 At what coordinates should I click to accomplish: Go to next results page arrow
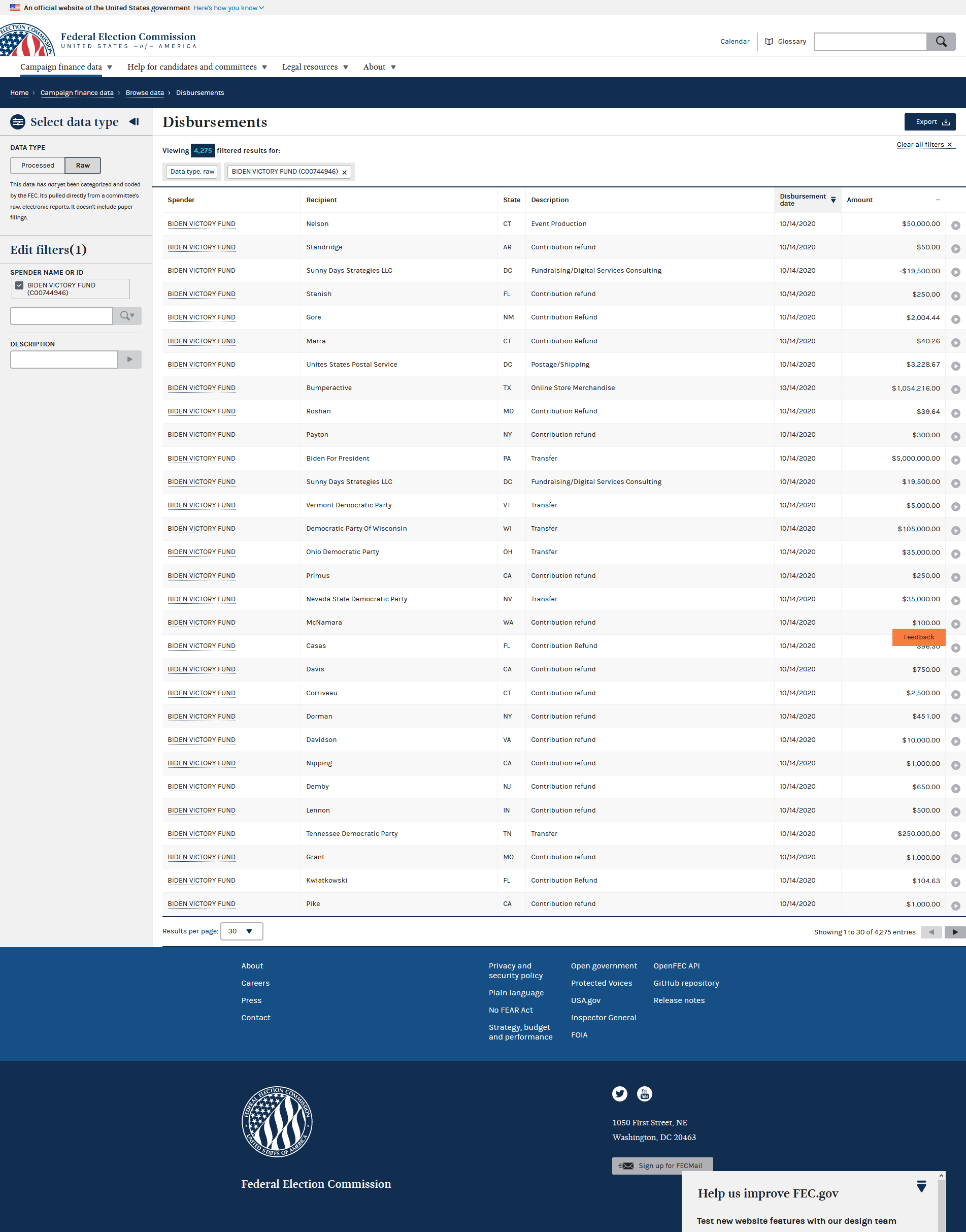click(955, 932)
